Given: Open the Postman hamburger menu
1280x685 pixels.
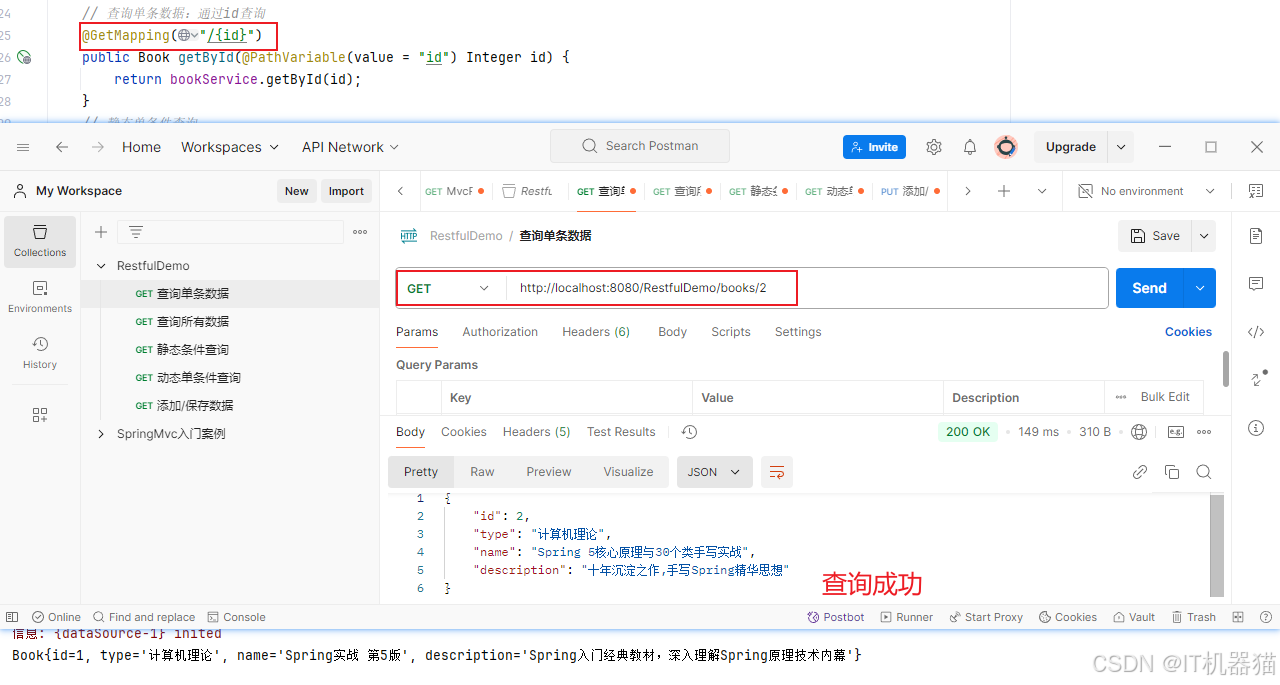Looking at the screenshot, I should pos(23,147).
